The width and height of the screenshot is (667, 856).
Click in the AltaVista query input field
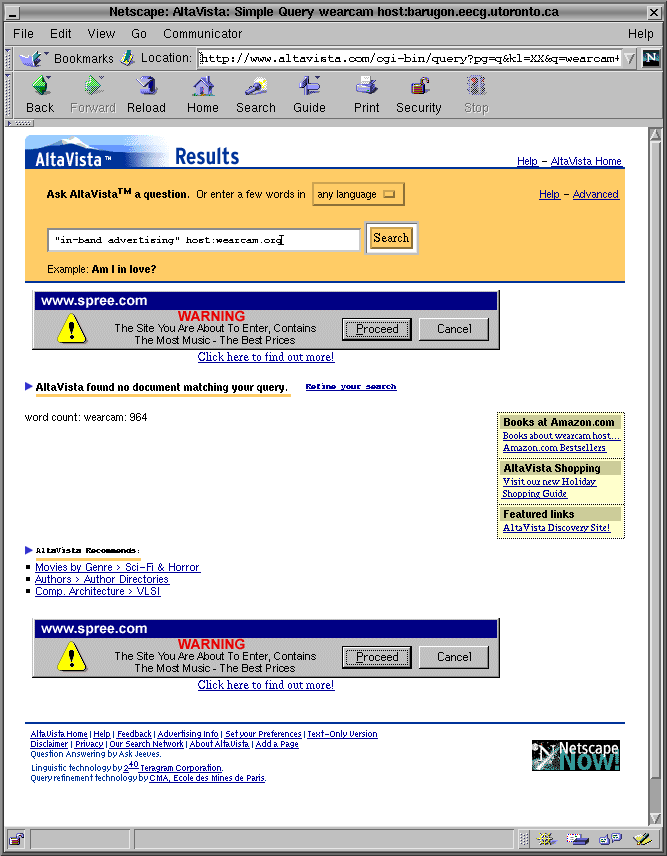click(x=204, y=240)
